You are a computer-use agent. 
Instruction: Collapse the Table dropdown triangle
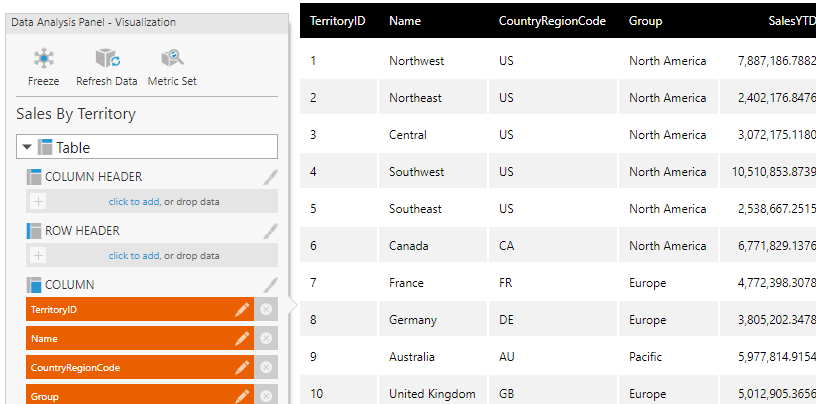(28, 147)
